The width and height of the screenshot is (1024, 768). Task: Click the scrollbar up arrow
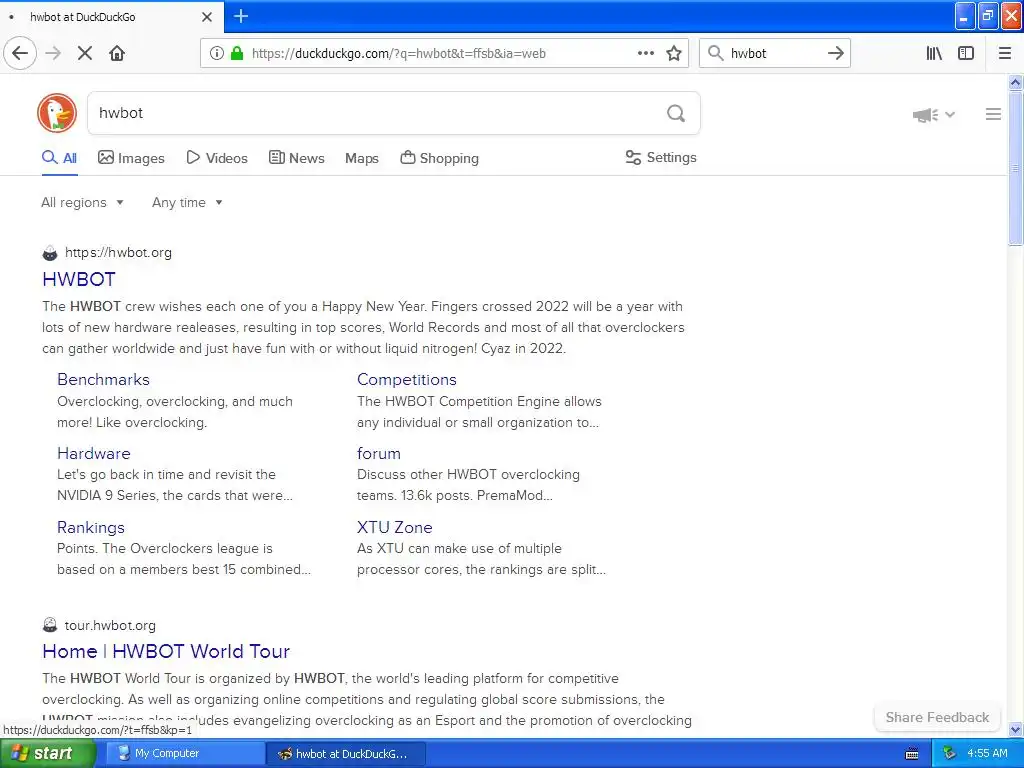pos(1015,82)
